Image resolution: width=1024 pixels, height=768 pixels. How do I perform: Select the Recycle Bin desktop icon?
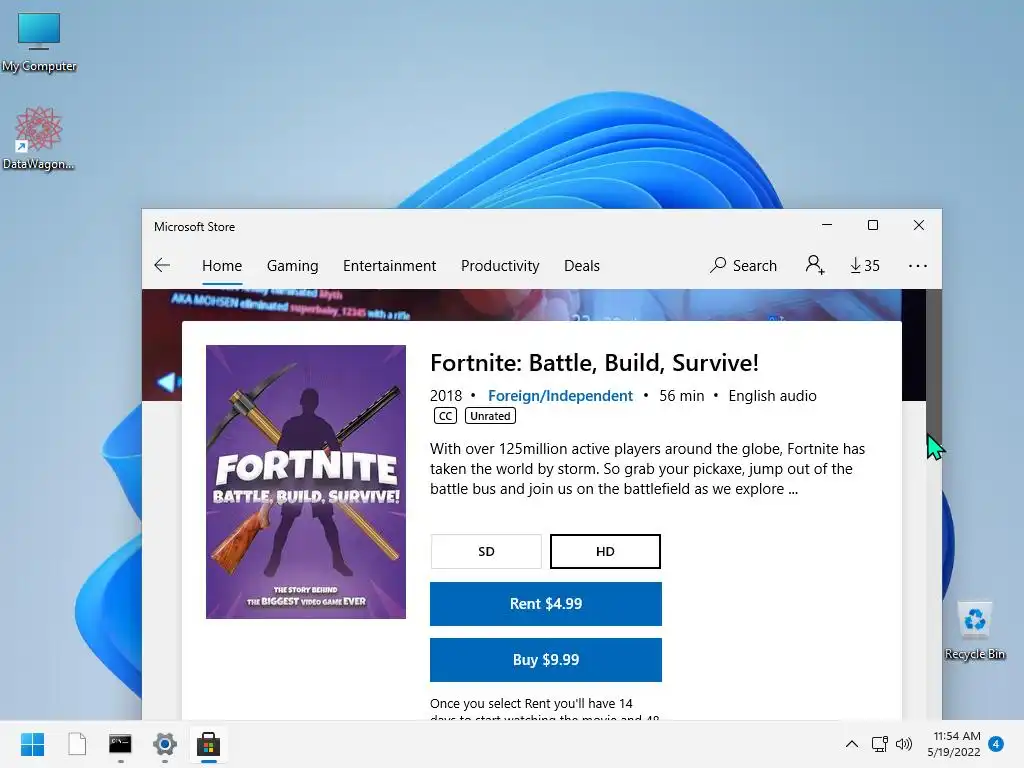tap(974, 631)
